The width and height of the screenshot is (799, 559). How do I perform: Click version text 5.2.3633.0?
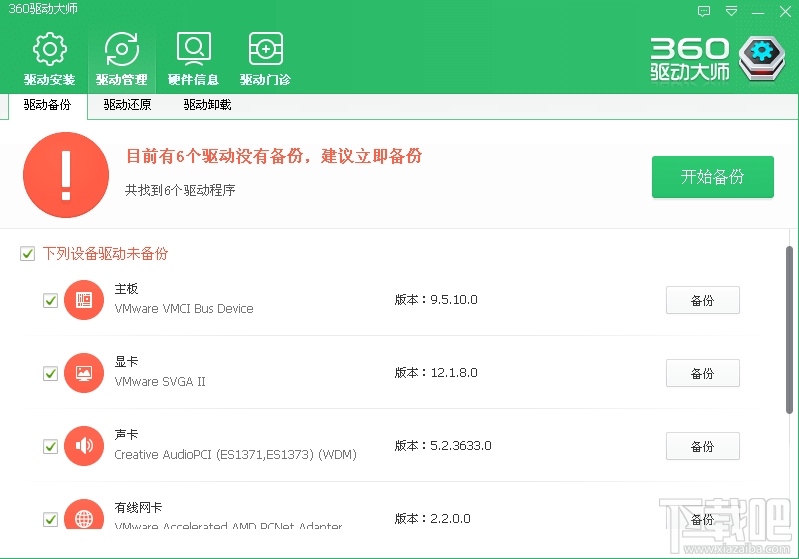click(x=461, y=445)
